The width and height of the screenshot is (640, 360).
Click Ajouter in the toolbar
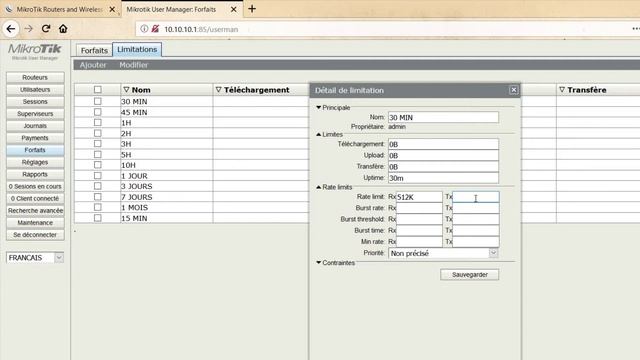93,65
